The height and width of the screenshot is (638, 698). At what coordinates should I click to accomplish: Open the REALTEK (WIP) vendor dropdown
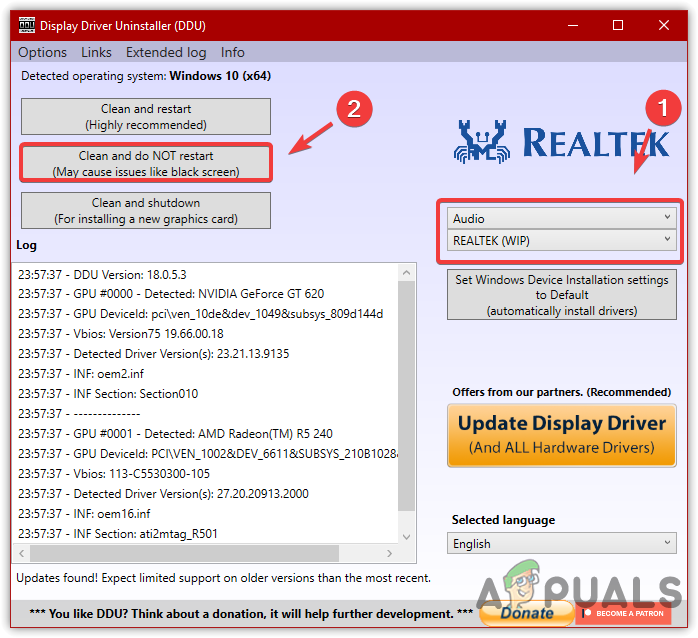562,240
